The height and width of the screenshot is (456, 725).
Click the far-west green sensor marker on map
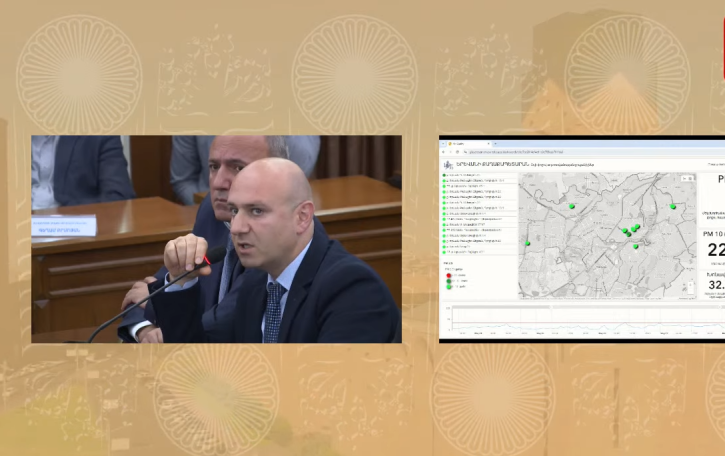pos(528,243)
